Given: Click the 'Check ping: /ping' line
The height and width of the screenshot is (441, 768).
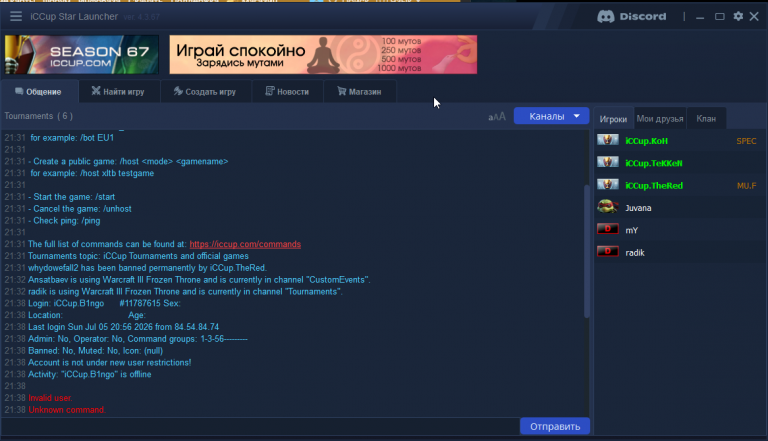Looking at the screenshot, I should (64, 220).
